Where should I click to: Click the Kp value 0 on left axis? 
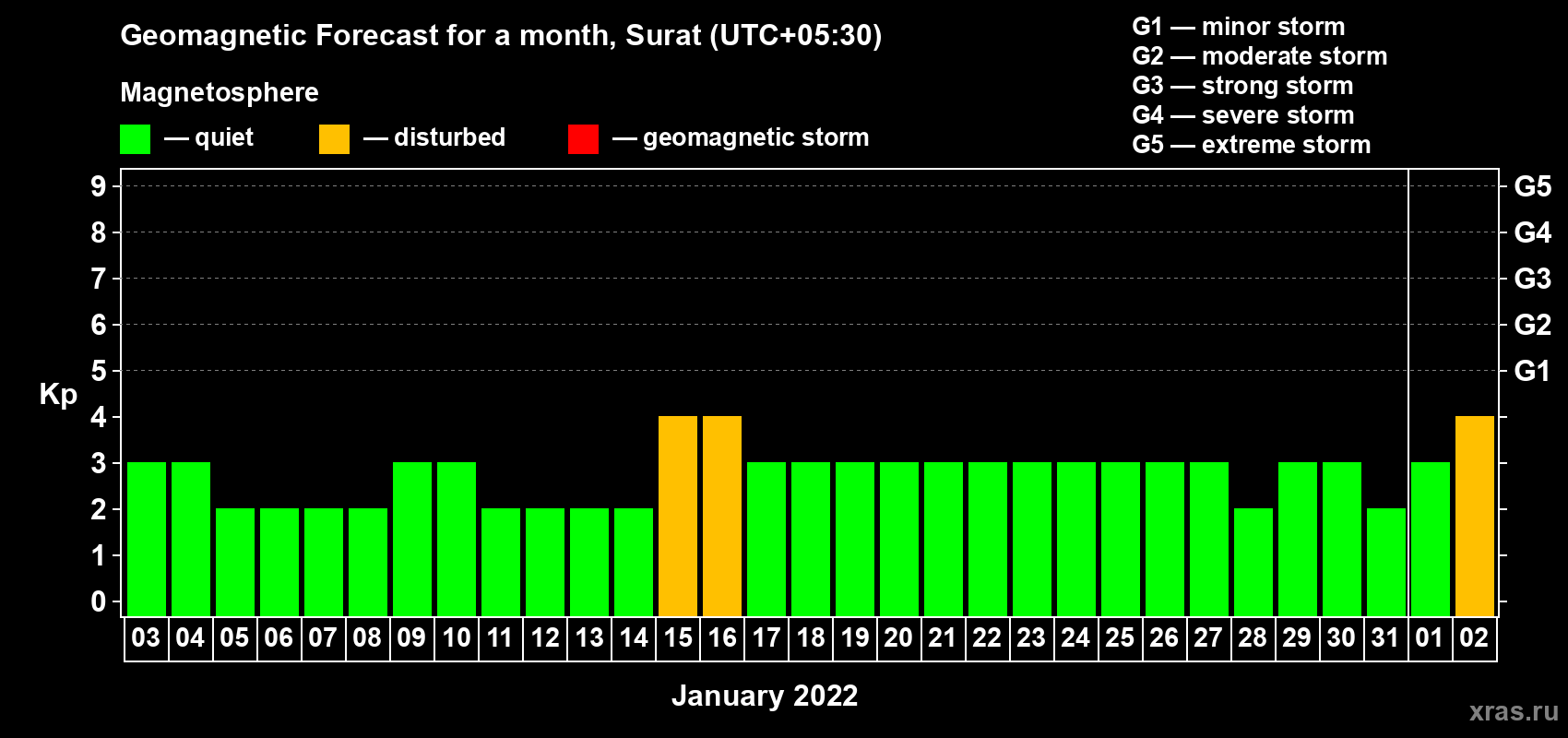pyautogui.click(x=99, y=601)
